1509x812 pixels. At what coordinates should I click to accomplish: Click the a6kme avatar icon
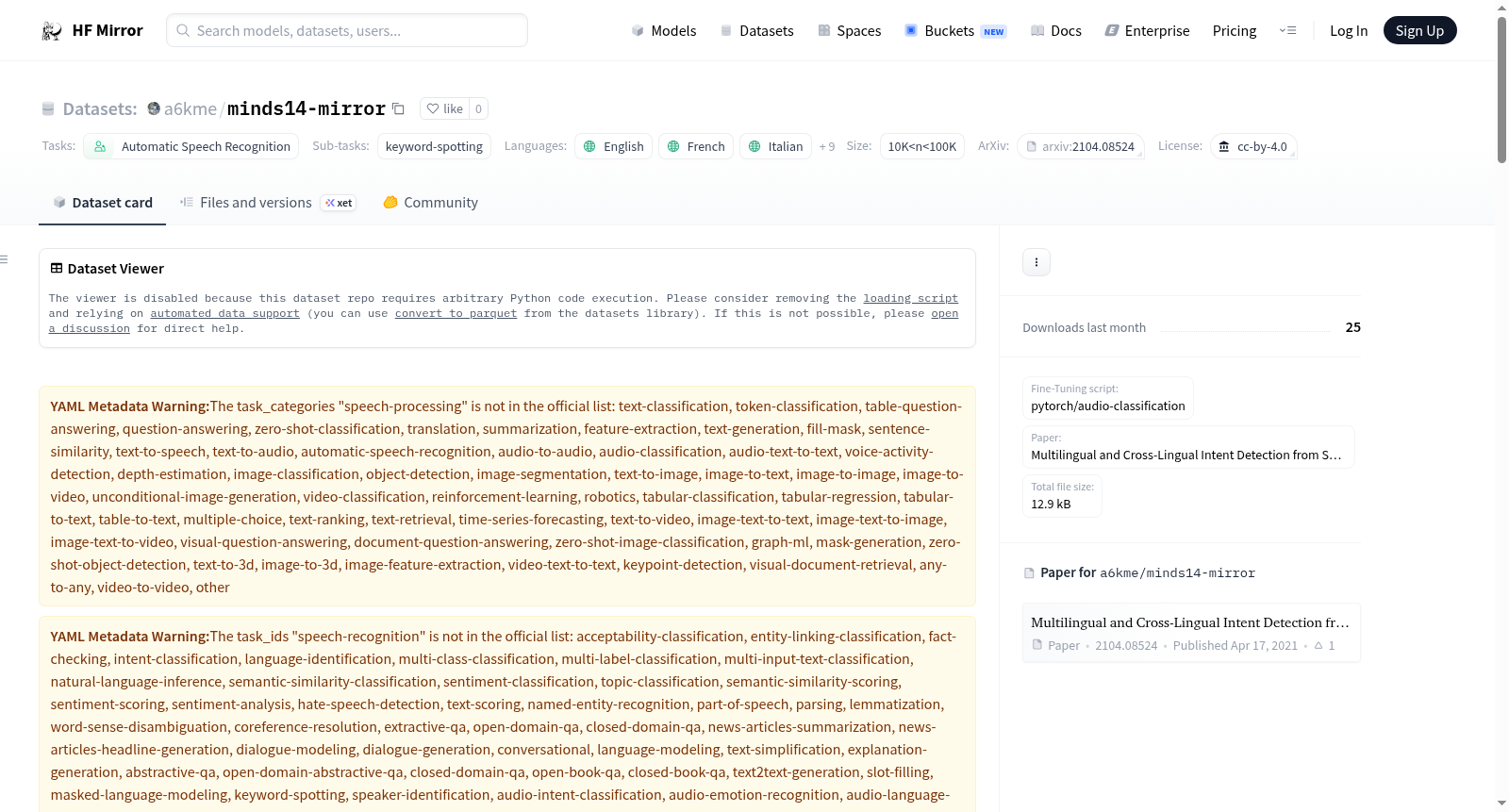tap(154, 108)
